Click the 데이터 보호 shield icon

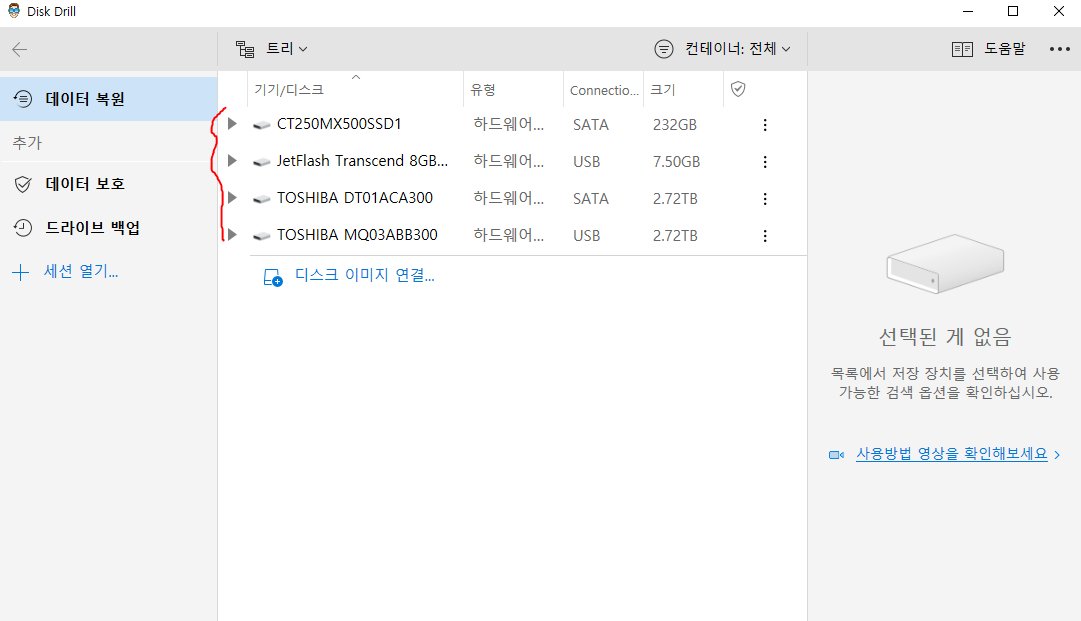pos(22,185)
